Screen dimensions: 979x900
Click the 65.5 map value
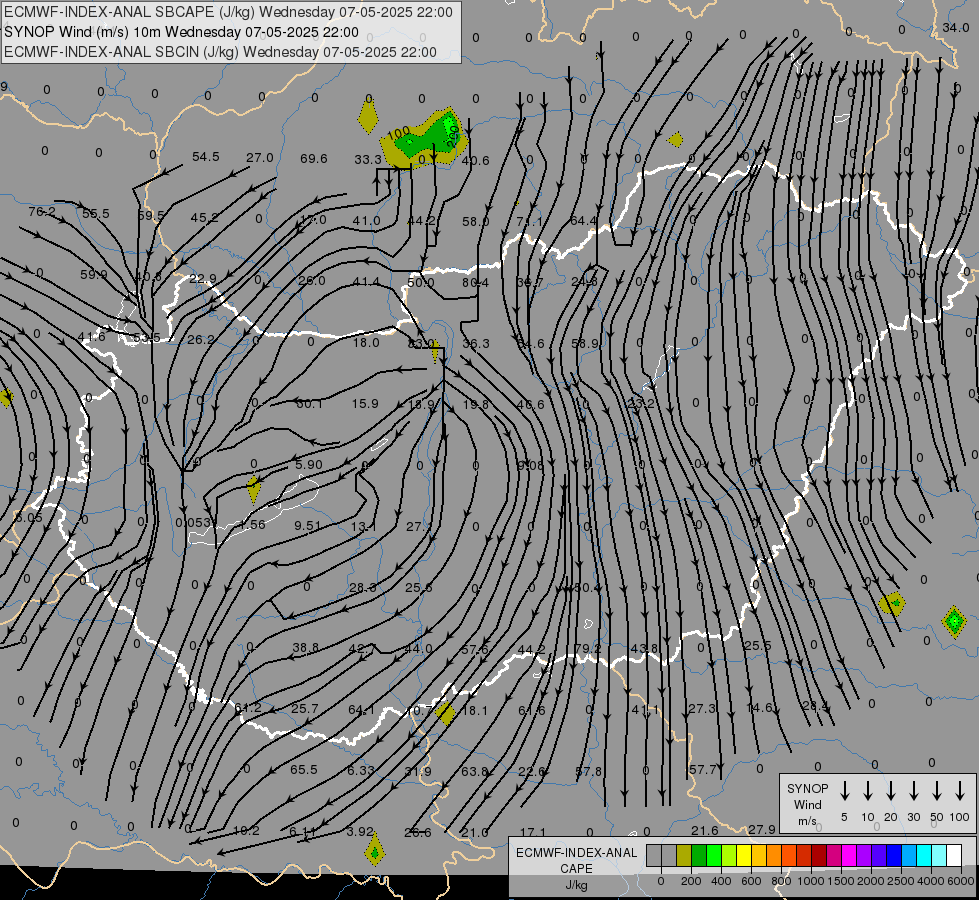(304, 770)
